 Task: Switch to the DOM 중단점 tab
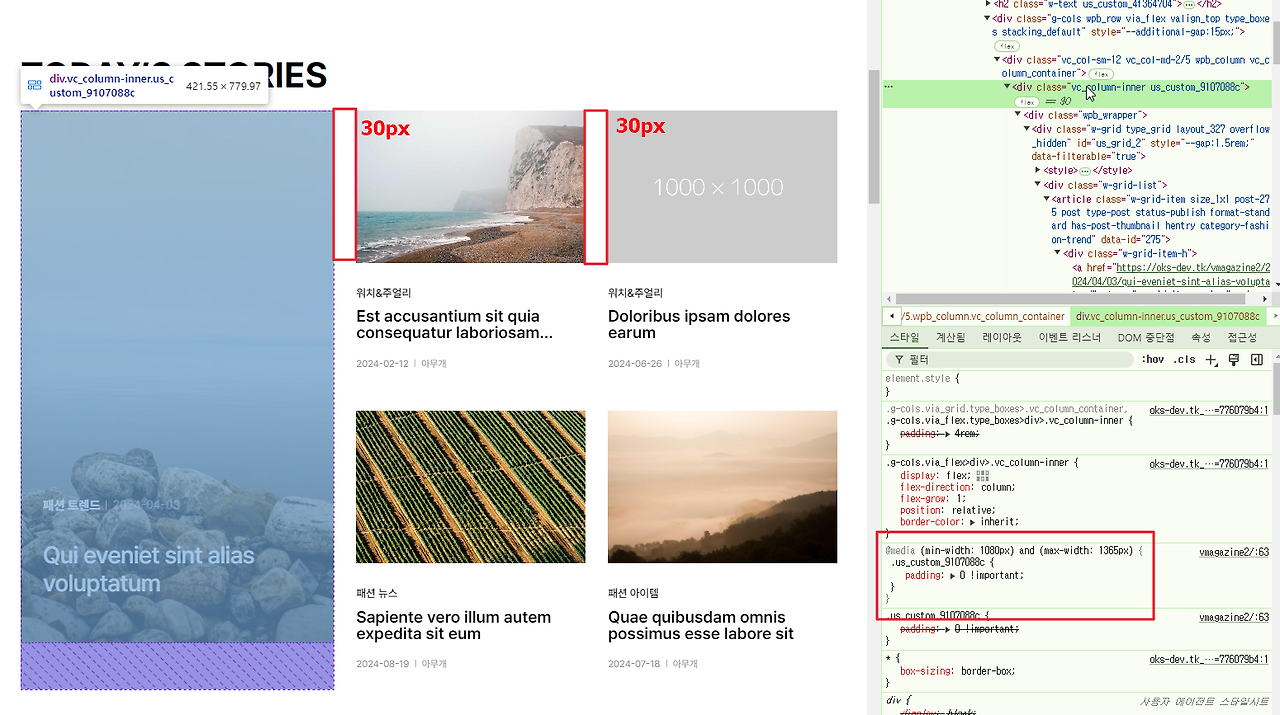(x=1146, y=338)
